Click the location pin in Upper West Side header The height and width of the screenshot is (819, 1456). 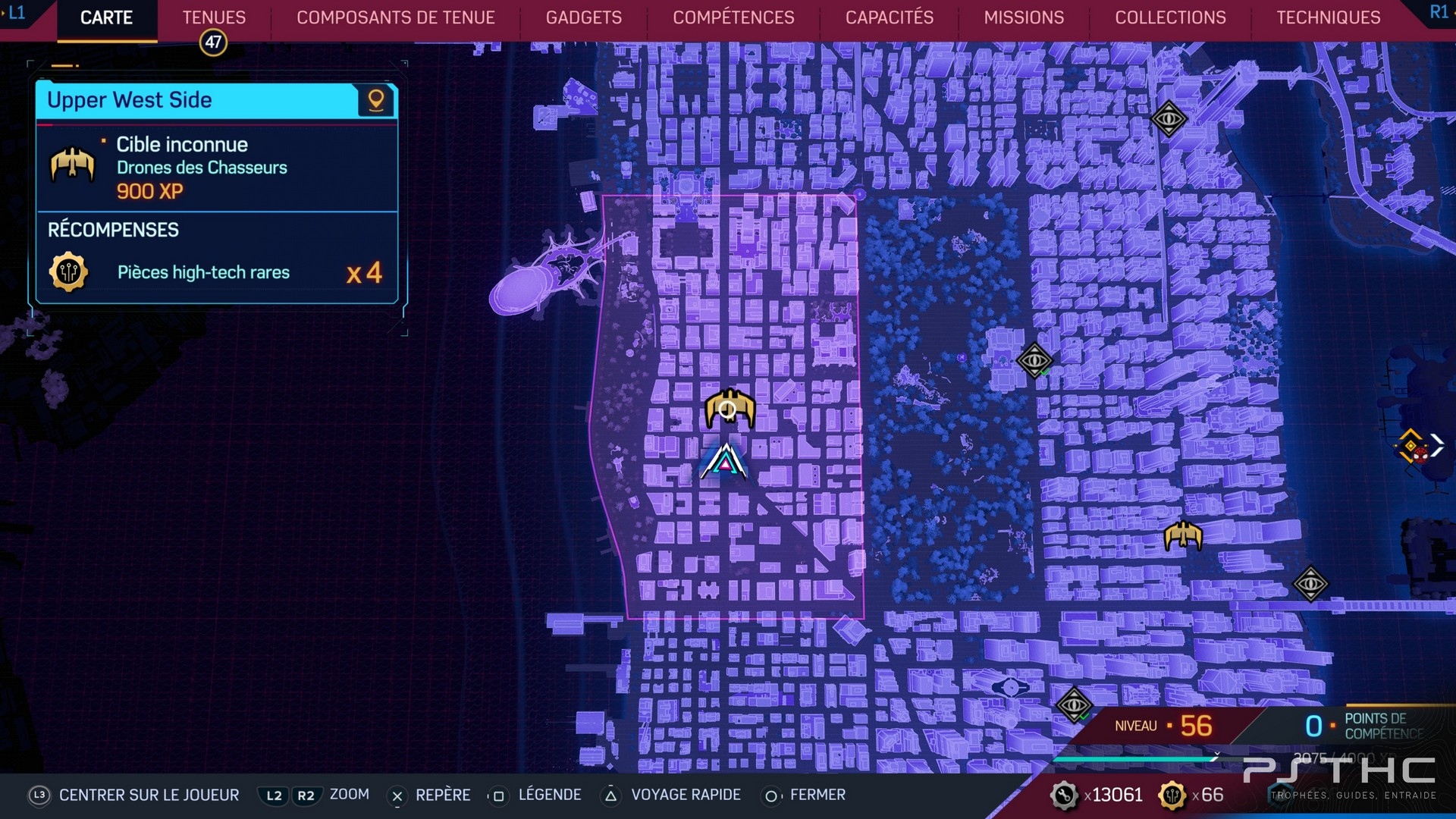[375, 101]
